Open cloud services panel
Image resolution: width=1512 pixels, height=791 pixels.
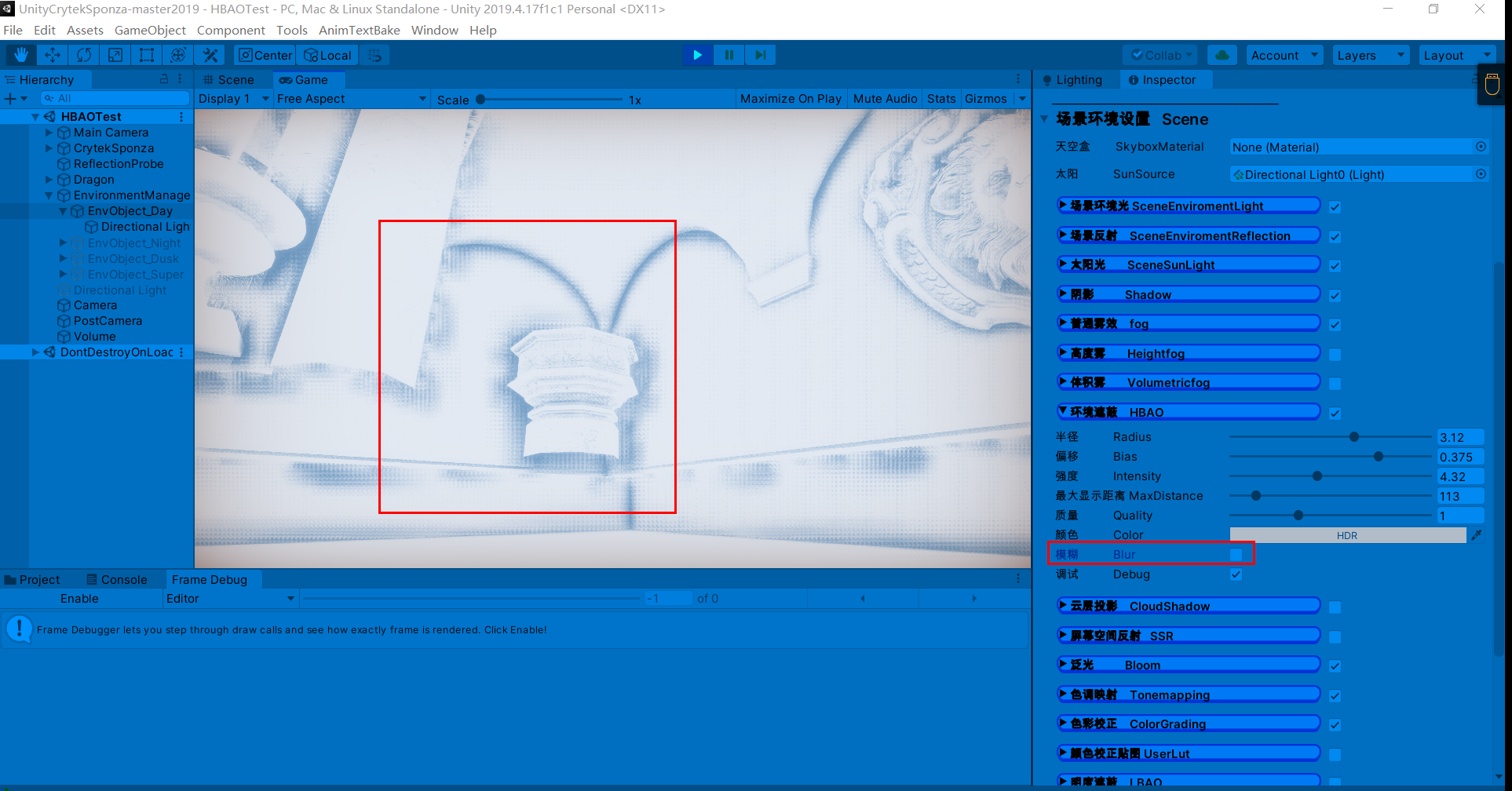(x=1222, y=55)
